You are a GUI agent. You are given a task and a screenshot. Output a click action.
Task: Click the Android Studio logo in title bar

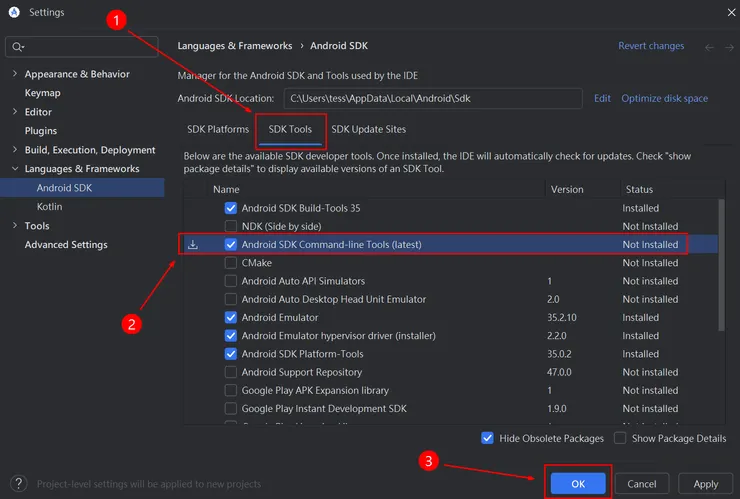pyautogui.click(x=13, y=12)
